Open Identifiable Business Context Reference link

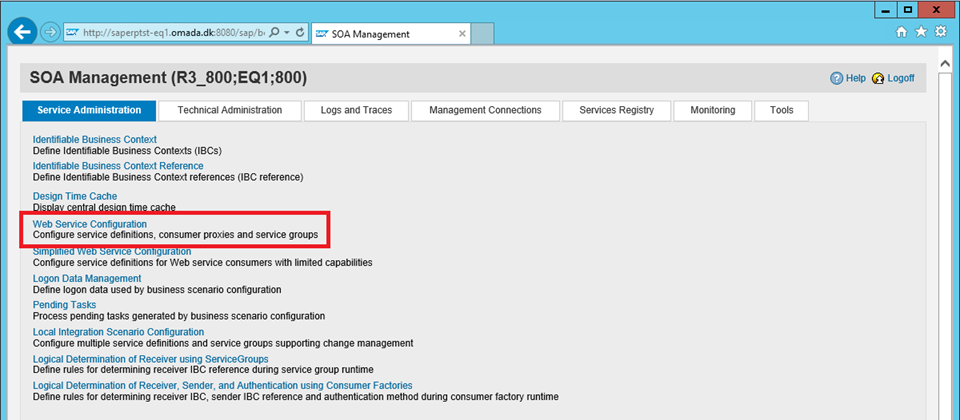coord(118,166)
